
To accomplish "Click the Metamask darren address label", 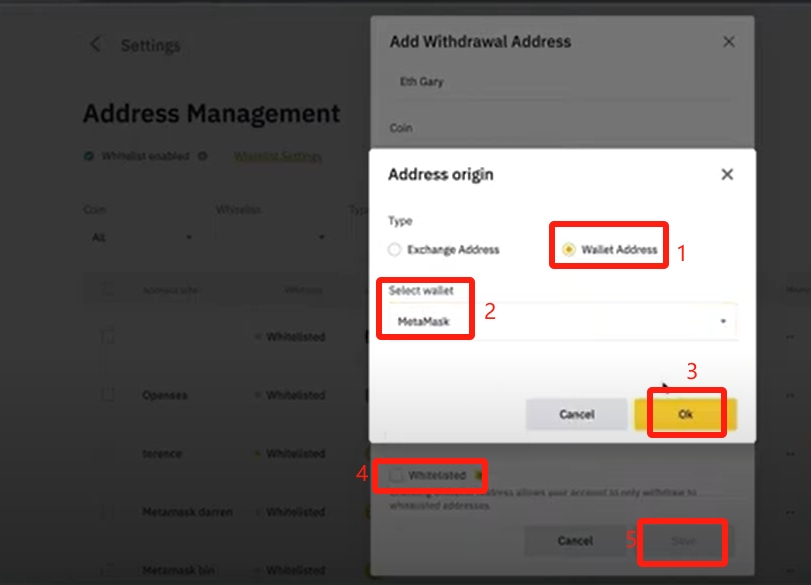I will tap(187, 512).
